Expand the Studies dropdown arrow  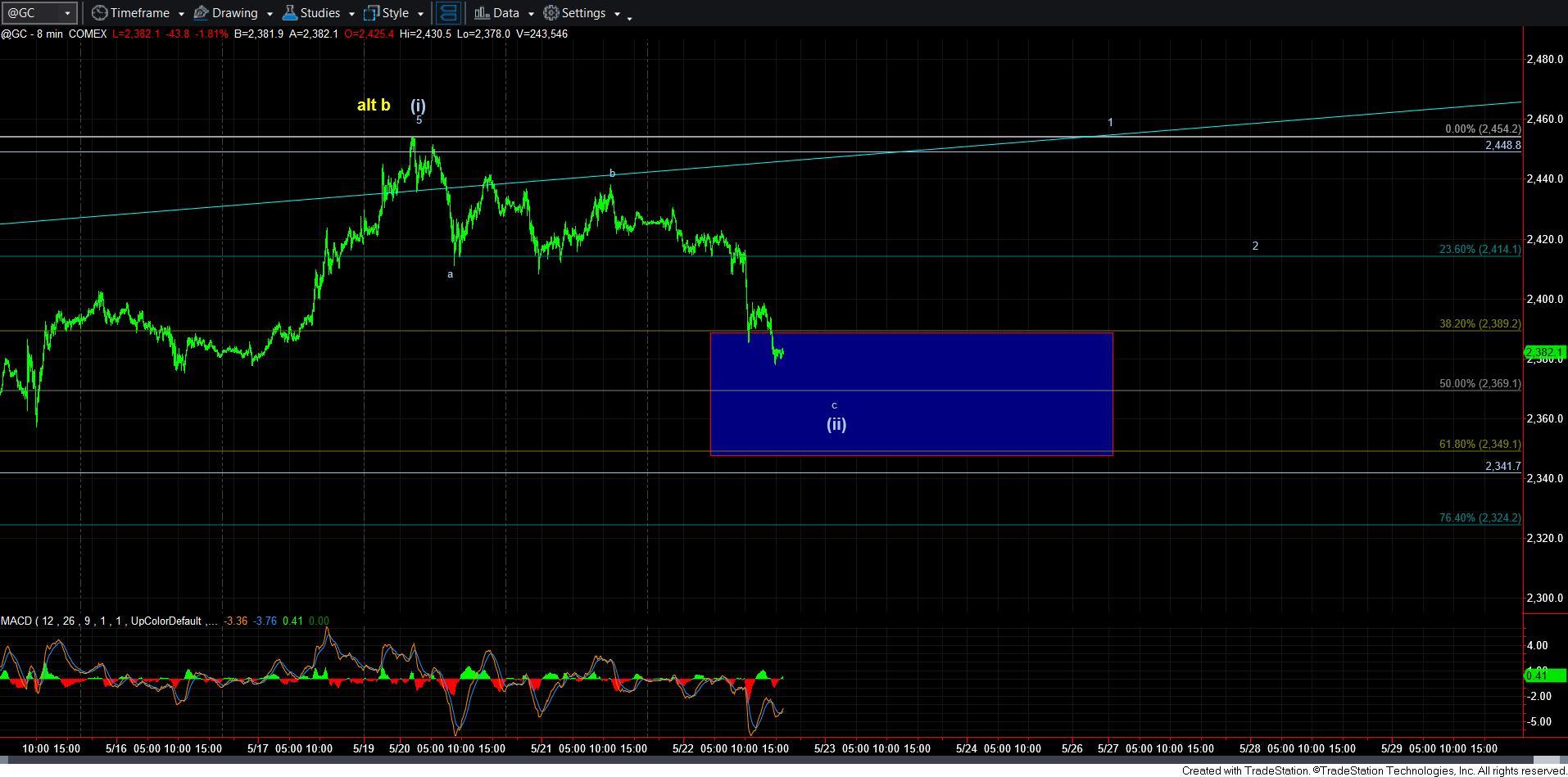pos(351,14)
